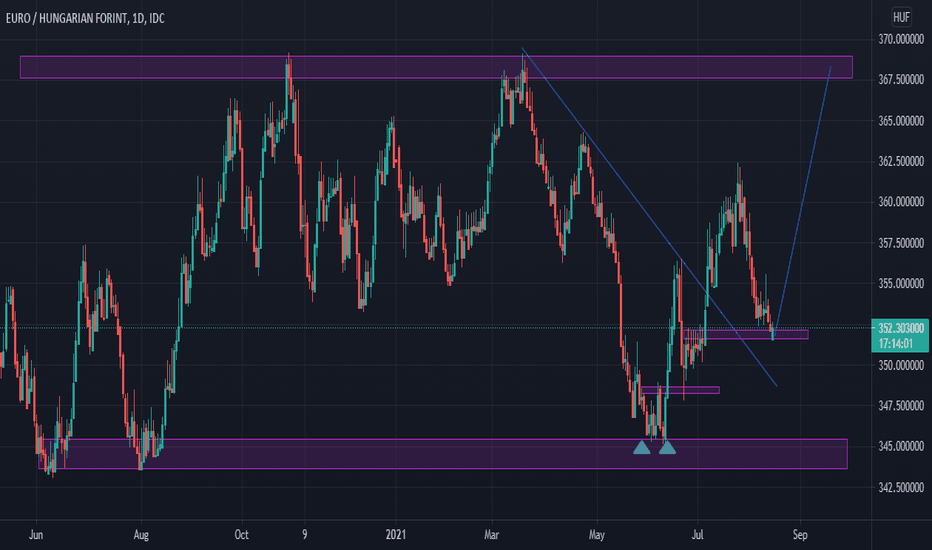Click the 2021 label on time axis

[395, 535]
